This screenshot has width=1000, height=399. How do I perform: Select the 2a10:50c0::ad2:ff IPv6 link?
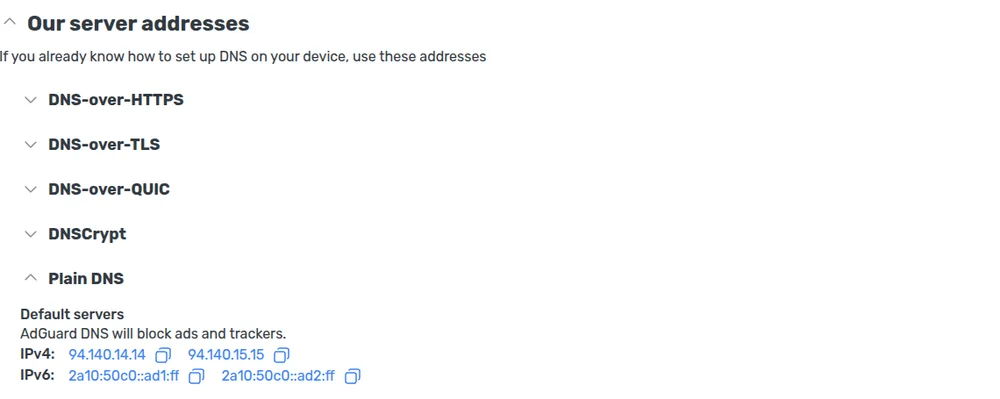coord(278,376)
